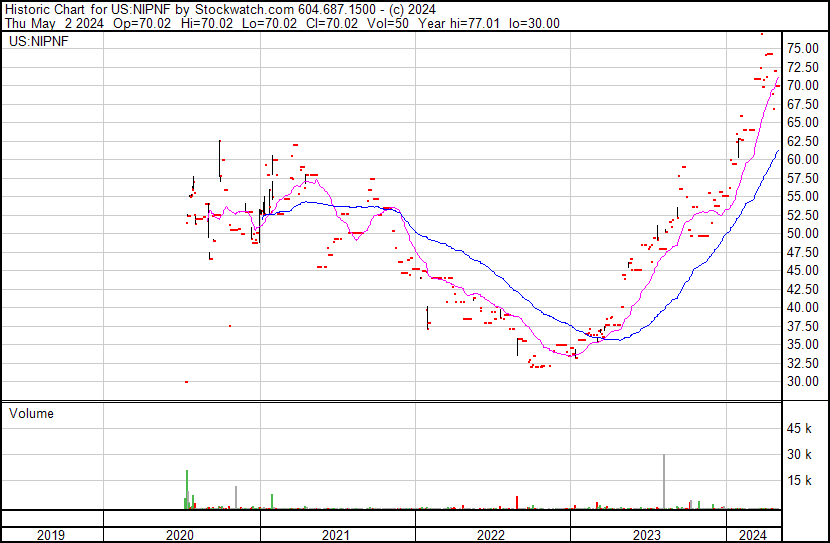The image size is (830, 543).
Task: Select the 2024 year label on the timeline
Action: point(752,534)
